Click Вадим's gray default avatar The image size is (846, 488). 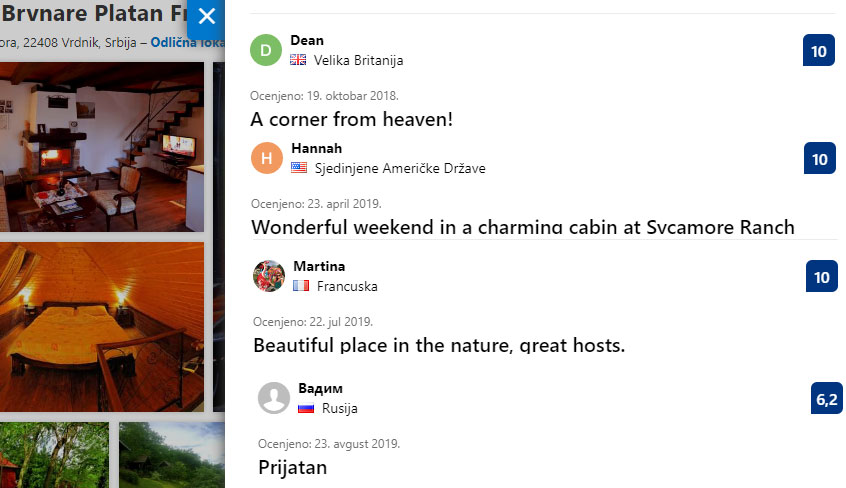pyautogui.click(x=274, y=398)
